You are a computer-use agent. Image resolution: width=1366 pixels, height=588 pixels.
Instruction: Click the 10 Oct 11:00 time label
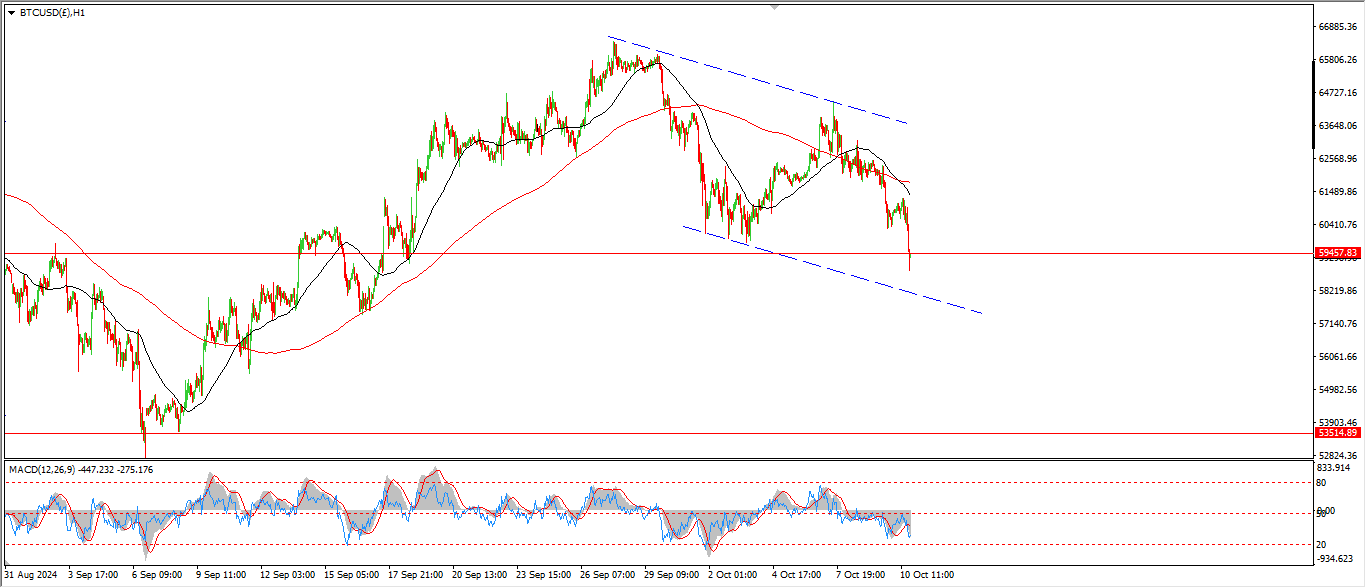pyautogui.click(x=925, y=575)
